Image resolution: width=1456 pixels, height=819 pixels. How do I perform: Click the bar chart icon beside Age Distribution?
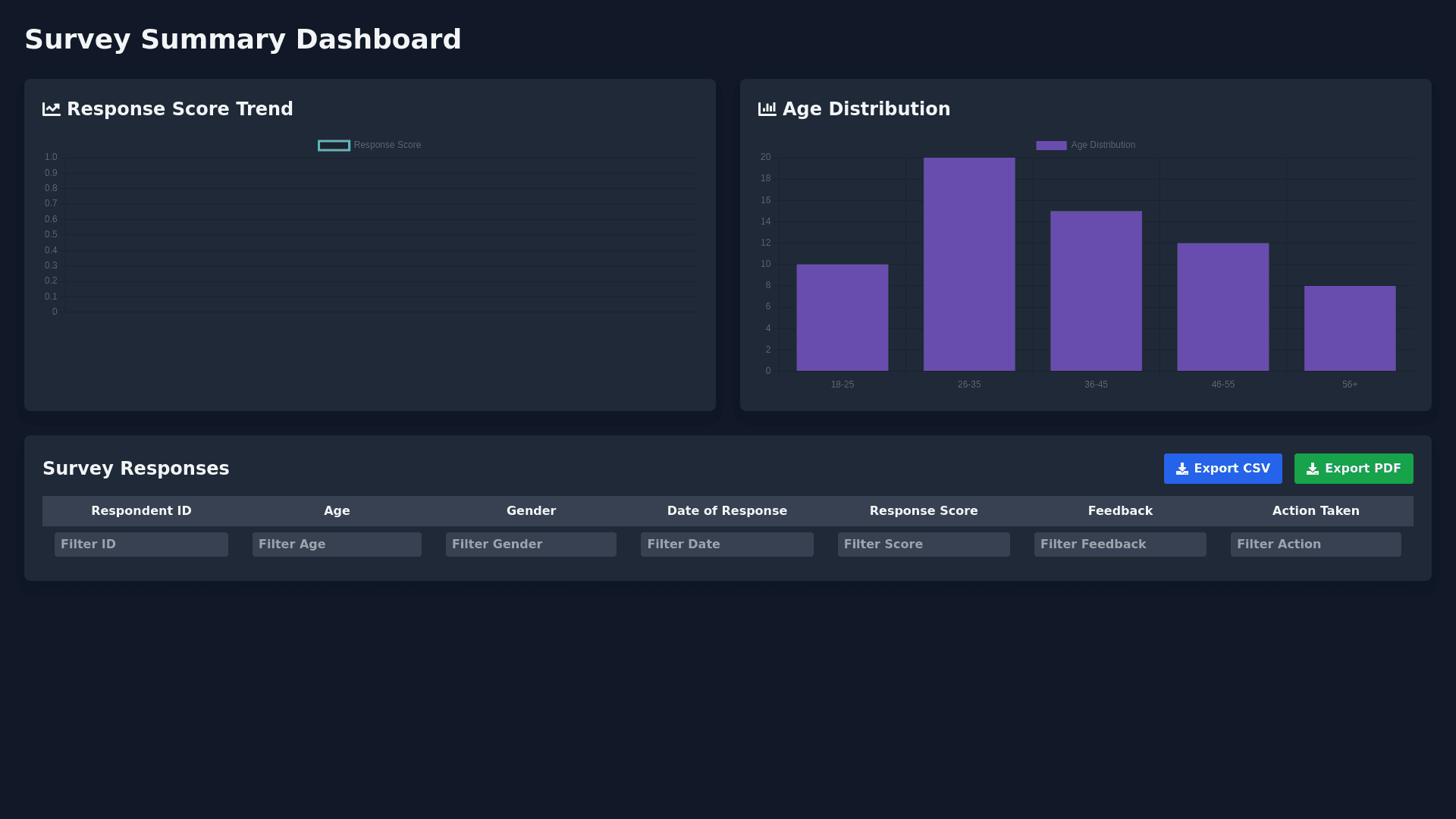click(767, 108)
